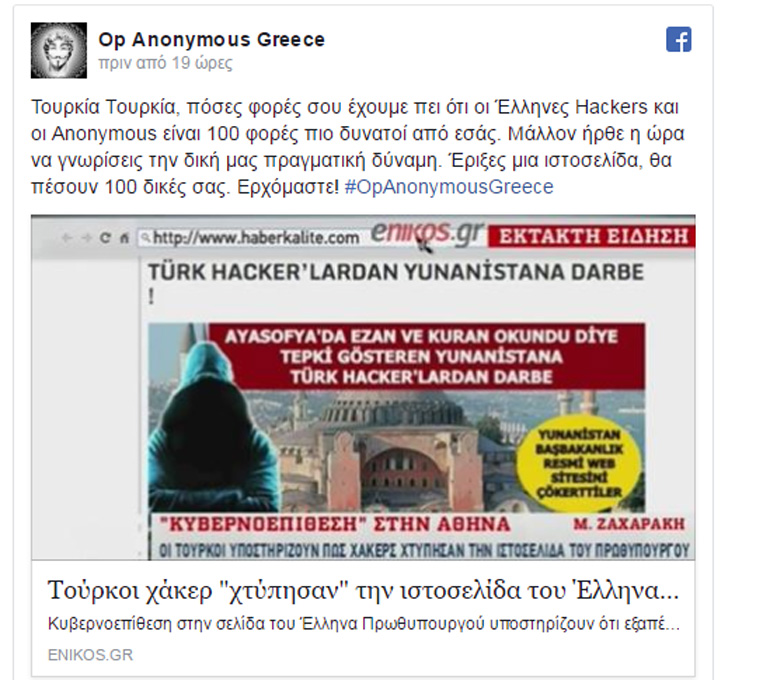
Task: Open the #OpAnonymousGreece hashtag
Action: (449, 187)
